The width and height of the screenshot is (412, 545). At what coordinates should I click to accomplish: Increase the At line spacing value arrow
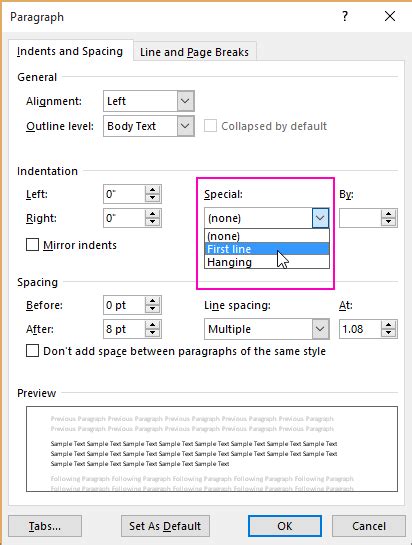click(388, 325)
